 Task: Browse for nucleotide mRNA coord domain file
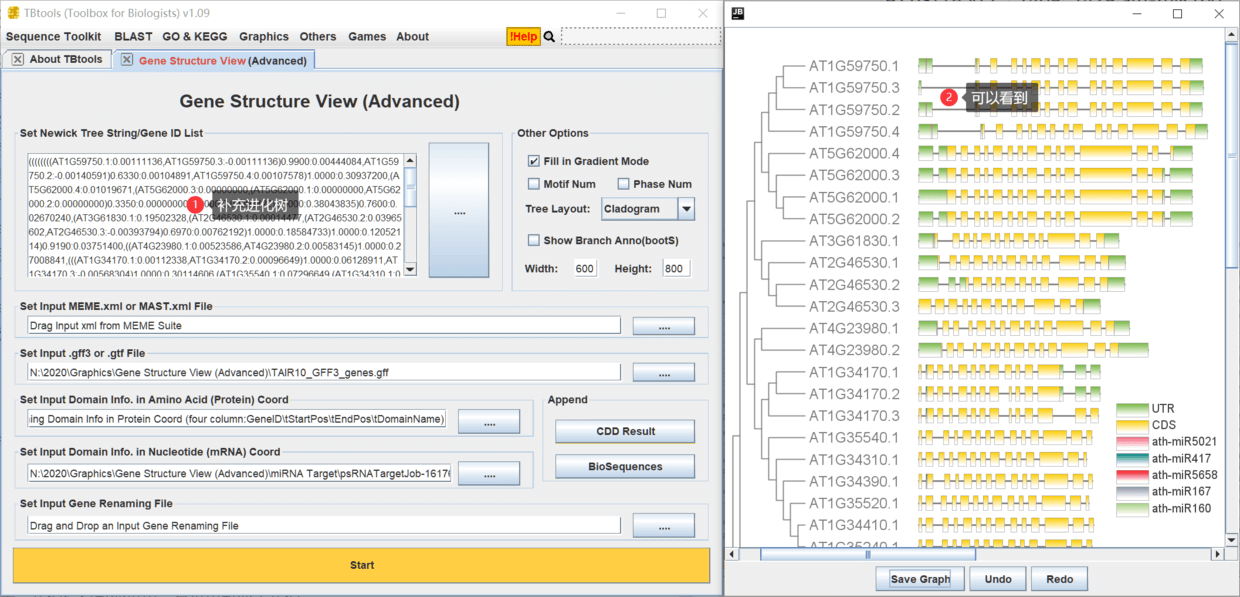(x=489, y=474)
